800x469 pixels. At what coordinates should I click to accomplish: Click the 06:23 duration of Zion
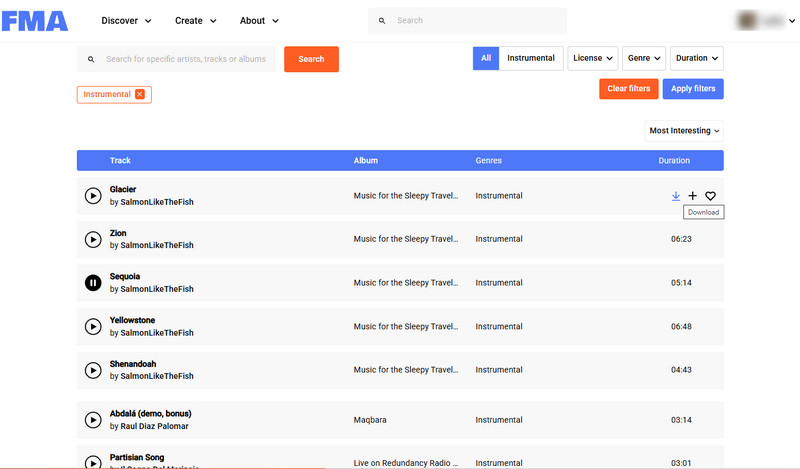click(x=681, y=239)
